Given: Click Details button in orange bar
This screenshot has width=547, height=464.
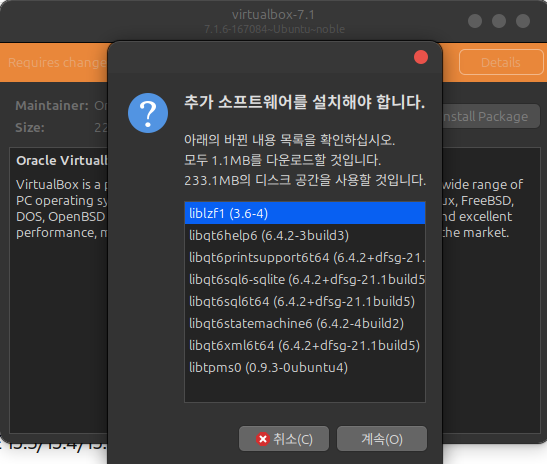Looking at the screenshot, I should [501, 62].
